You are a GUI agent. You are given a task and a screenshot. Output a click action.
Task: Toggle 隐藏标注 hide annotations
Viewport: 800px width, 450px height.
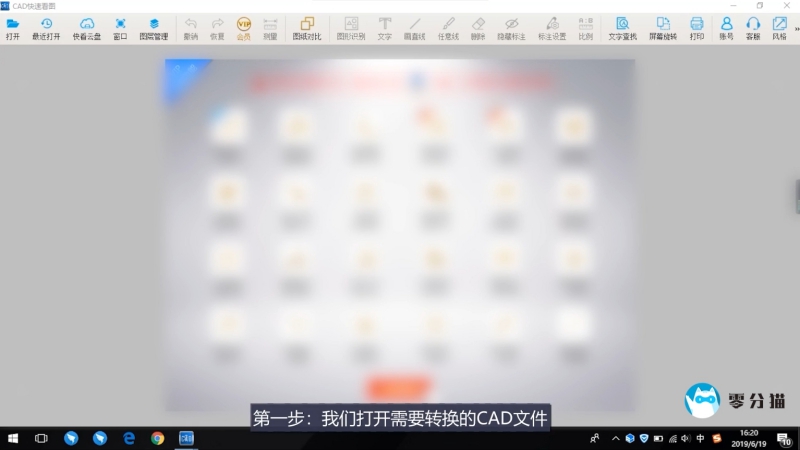[511, 29]
